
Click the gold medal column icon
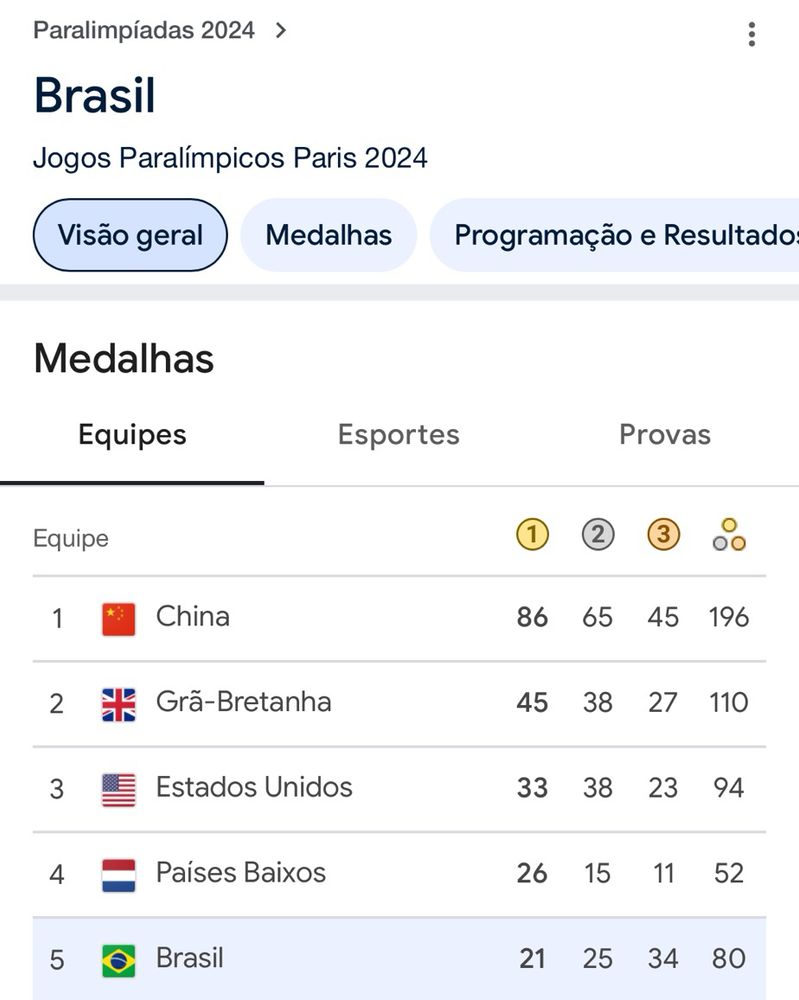tap(532, 536)
